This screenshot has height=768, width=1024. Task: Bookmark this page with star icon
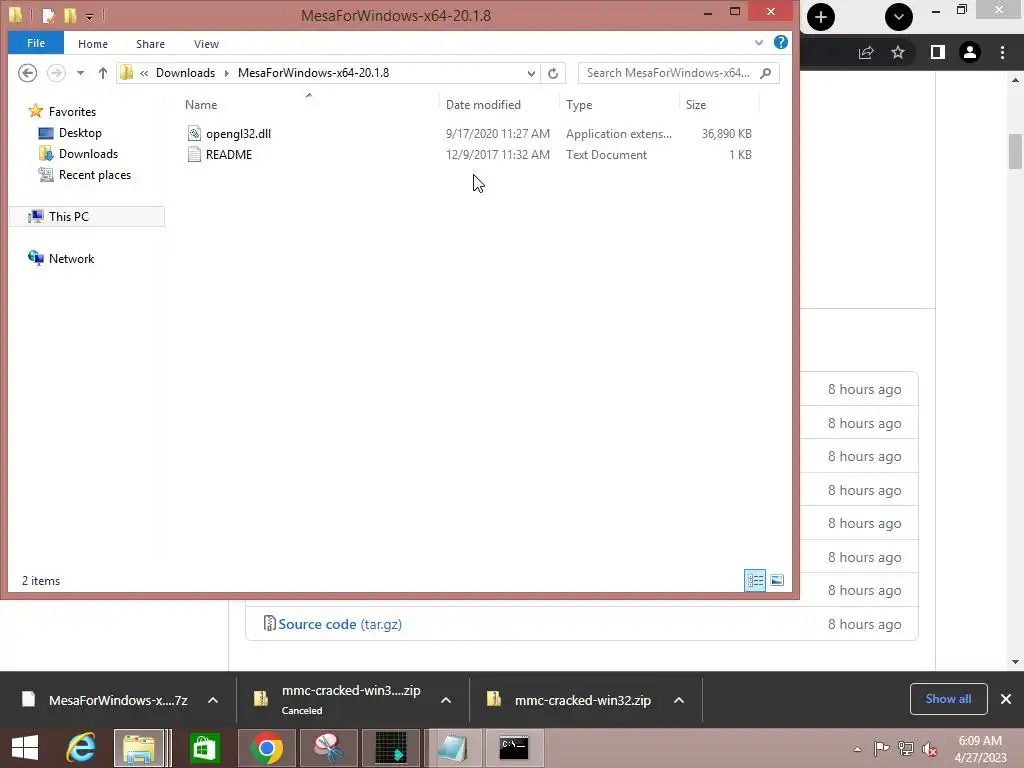tap(898, 52)
